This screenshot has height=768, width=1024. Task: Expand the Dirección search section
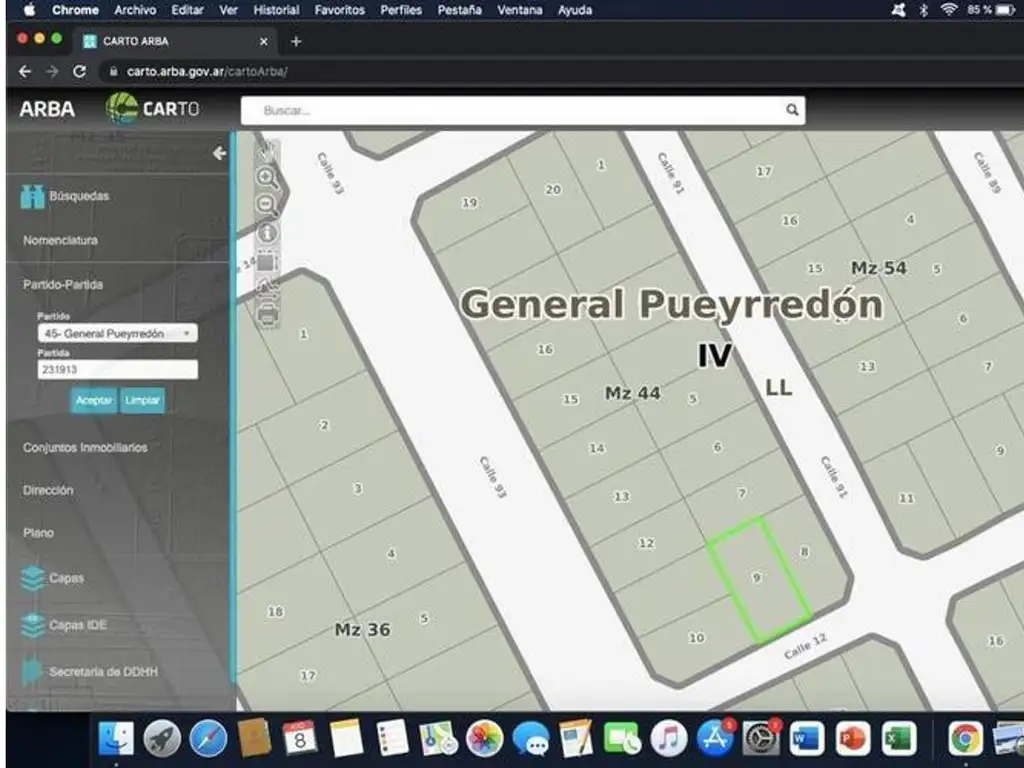pyautogui.click(x=48, y=491)
